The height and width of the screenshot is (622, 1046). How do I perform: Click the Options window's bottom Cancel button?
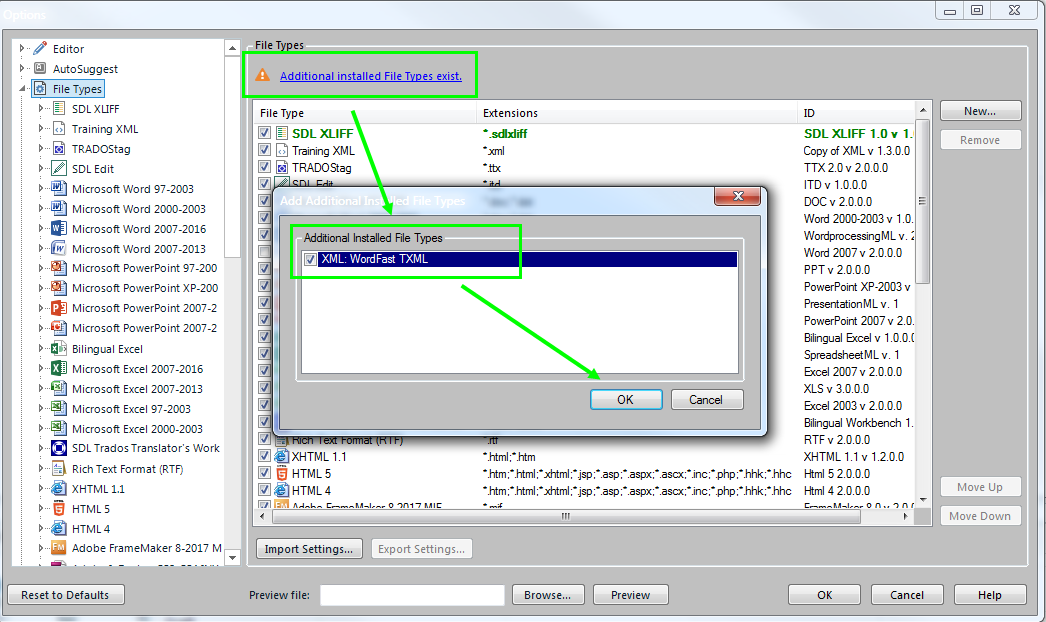coord(907,595)
